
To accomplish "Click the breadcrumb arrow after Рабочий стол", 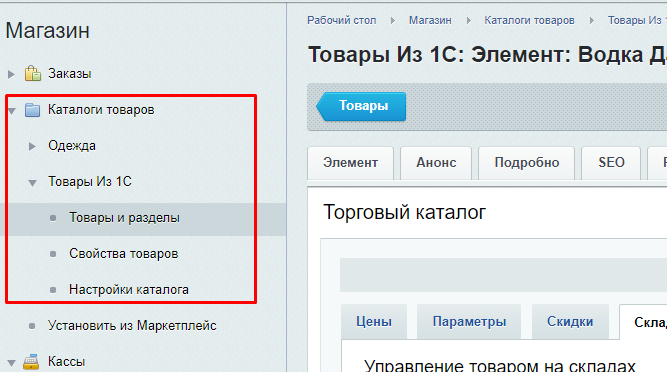I will [393, 20].
